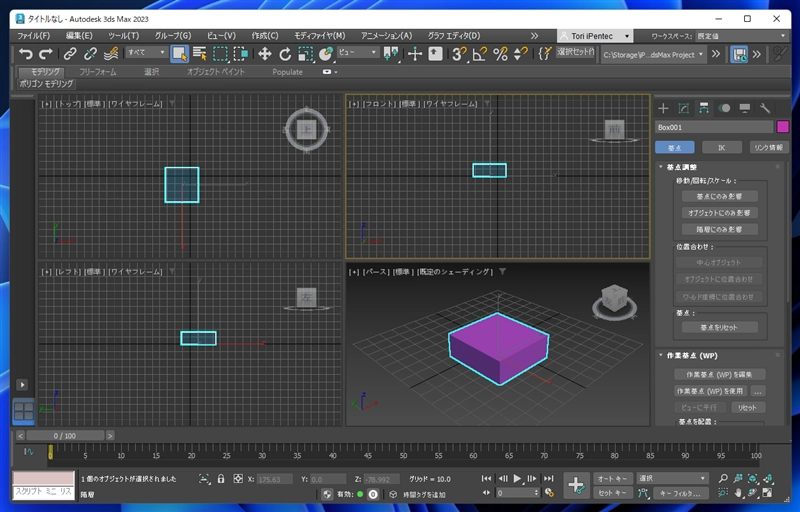Click the Go to End playback button
The height and width of the screenshot is (512, 800).
click(548, 478)
